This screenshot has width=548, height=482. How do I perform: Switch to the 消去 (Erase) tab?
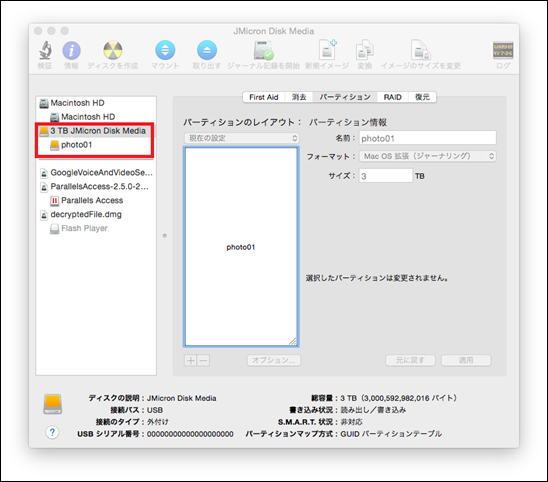click(299, 97)
